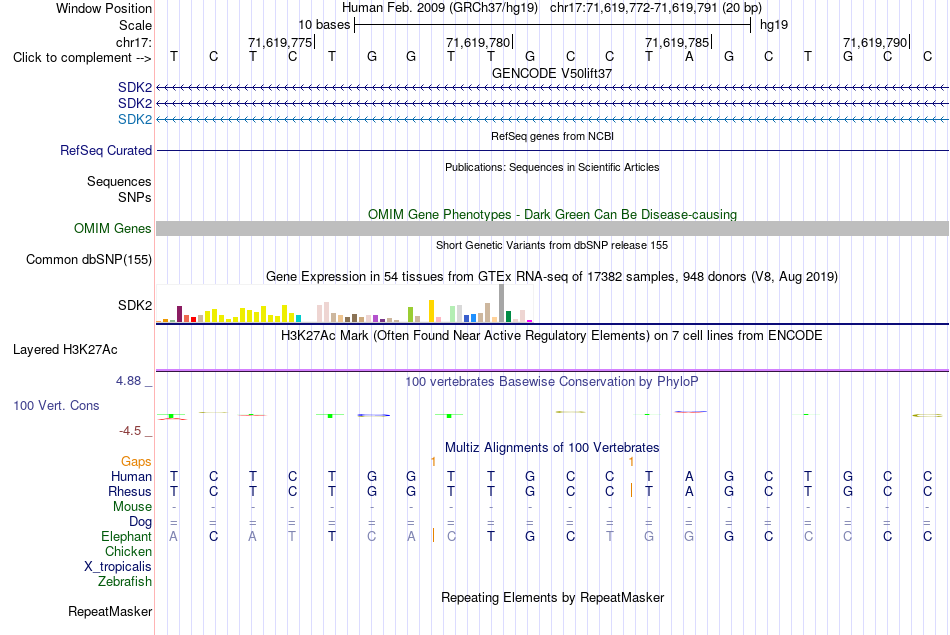
Task: Click the OMIM Genes track label
Action: point(113,228)
